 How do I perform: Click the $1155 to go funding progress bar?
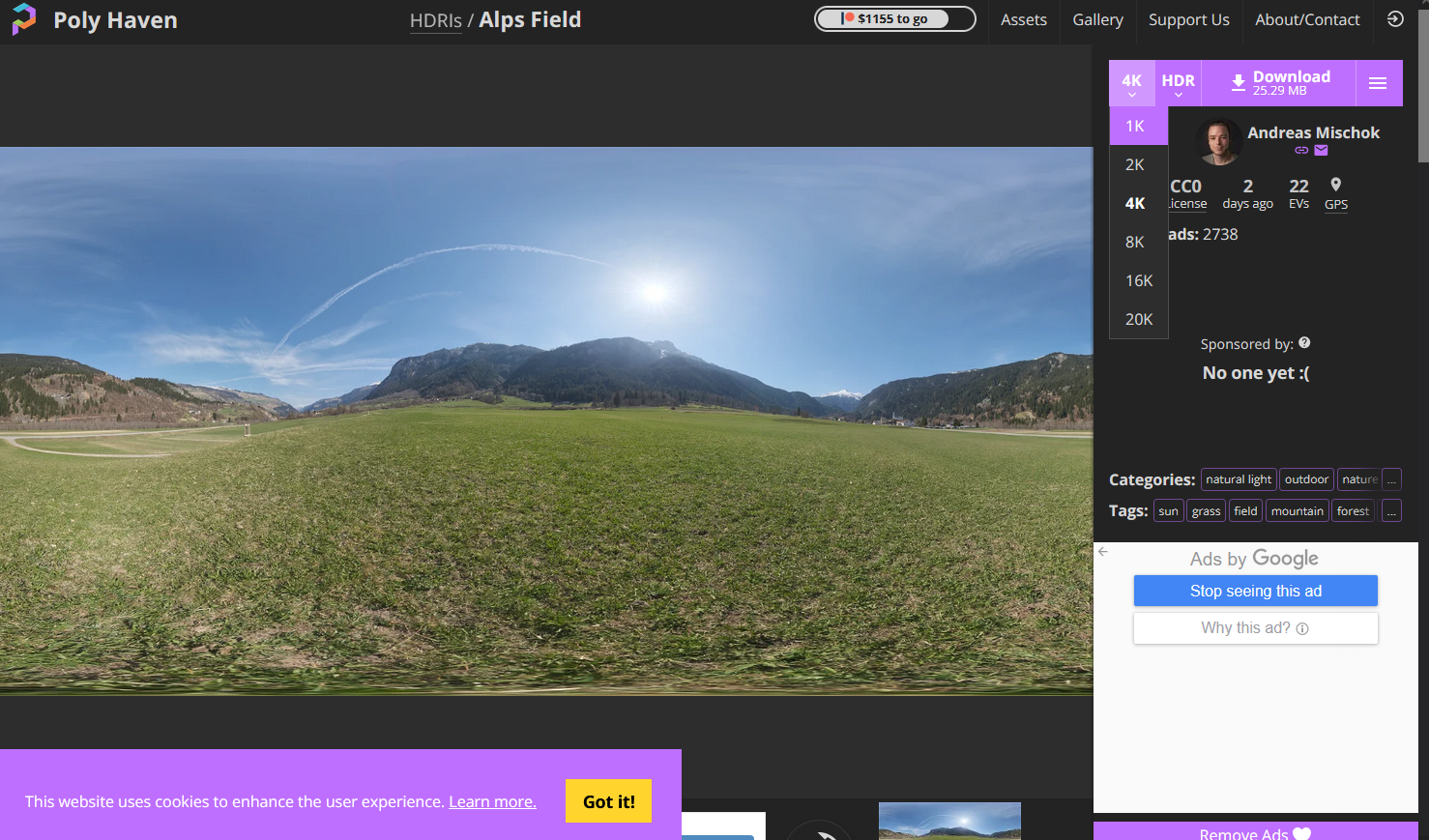(x=894, y=19)
